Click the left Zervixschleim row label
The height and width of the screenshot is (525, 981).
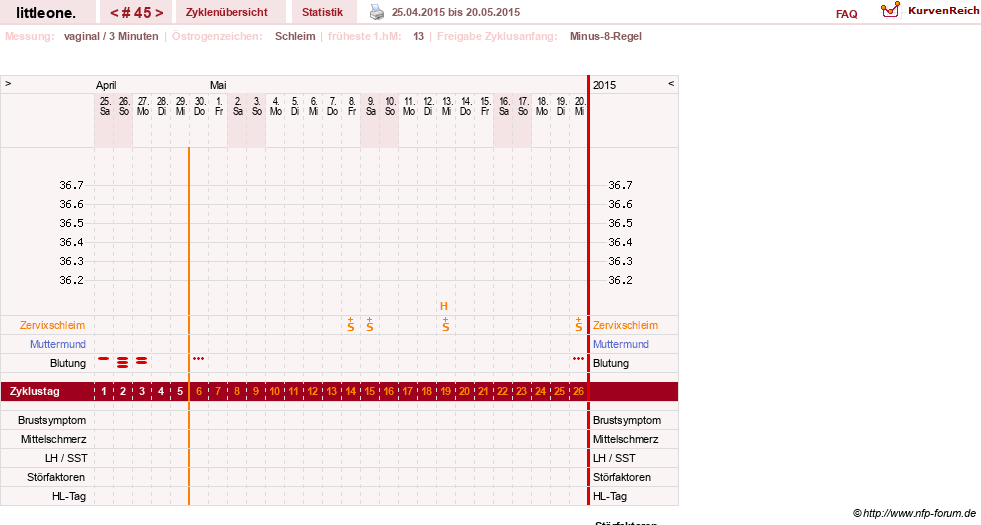pyautogui.click(x=53, y=325)
